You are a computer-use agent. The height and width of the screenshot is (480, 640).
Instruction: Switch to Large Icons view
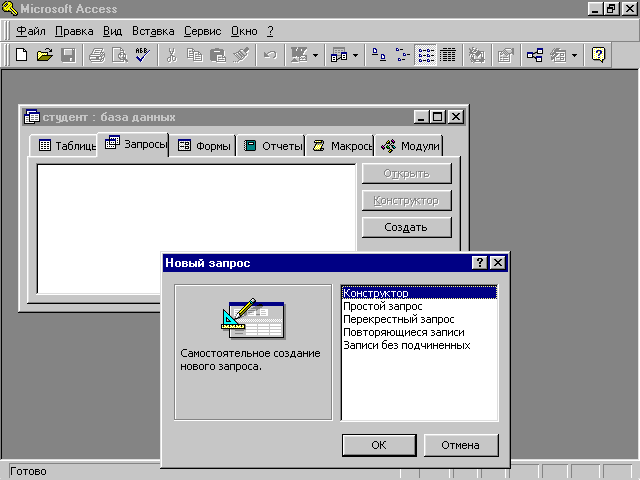coord(379,55)
